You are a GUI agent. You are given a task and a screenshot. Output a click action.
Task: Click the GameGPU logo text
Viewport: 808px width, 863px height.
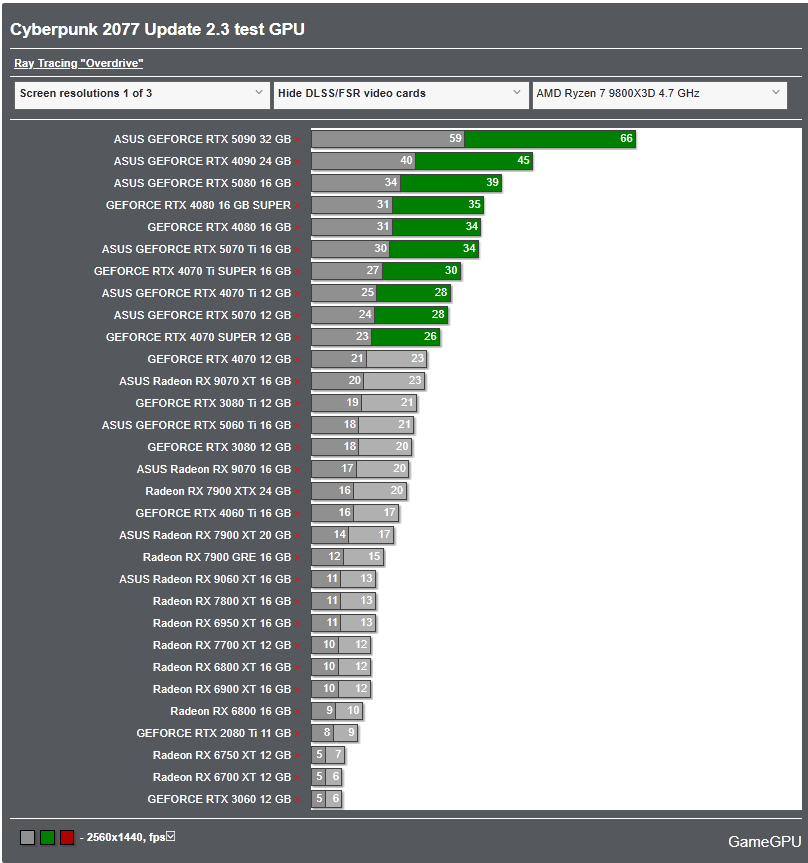coord(765,842)
